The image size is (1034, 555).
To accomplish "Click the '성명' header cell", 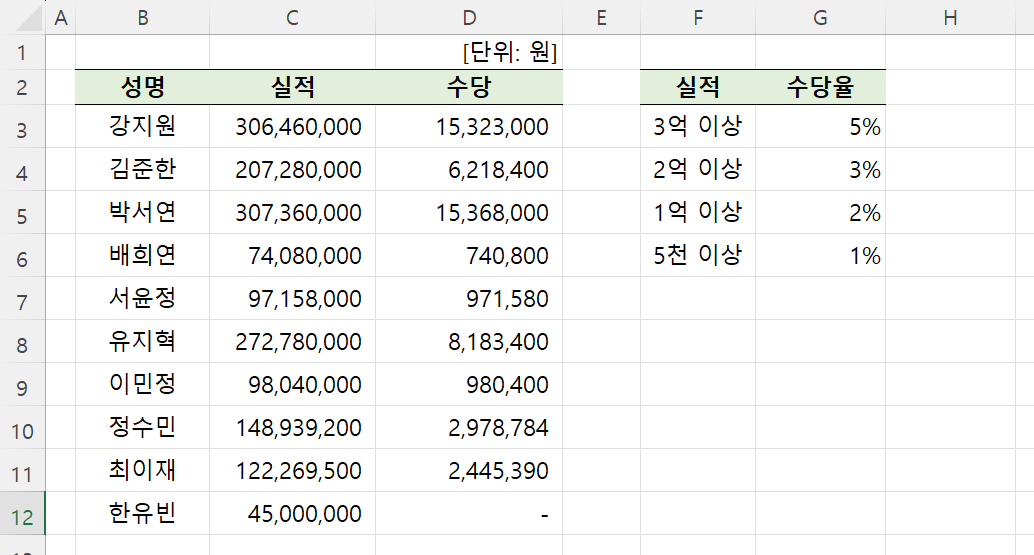I will click(142, 87).
